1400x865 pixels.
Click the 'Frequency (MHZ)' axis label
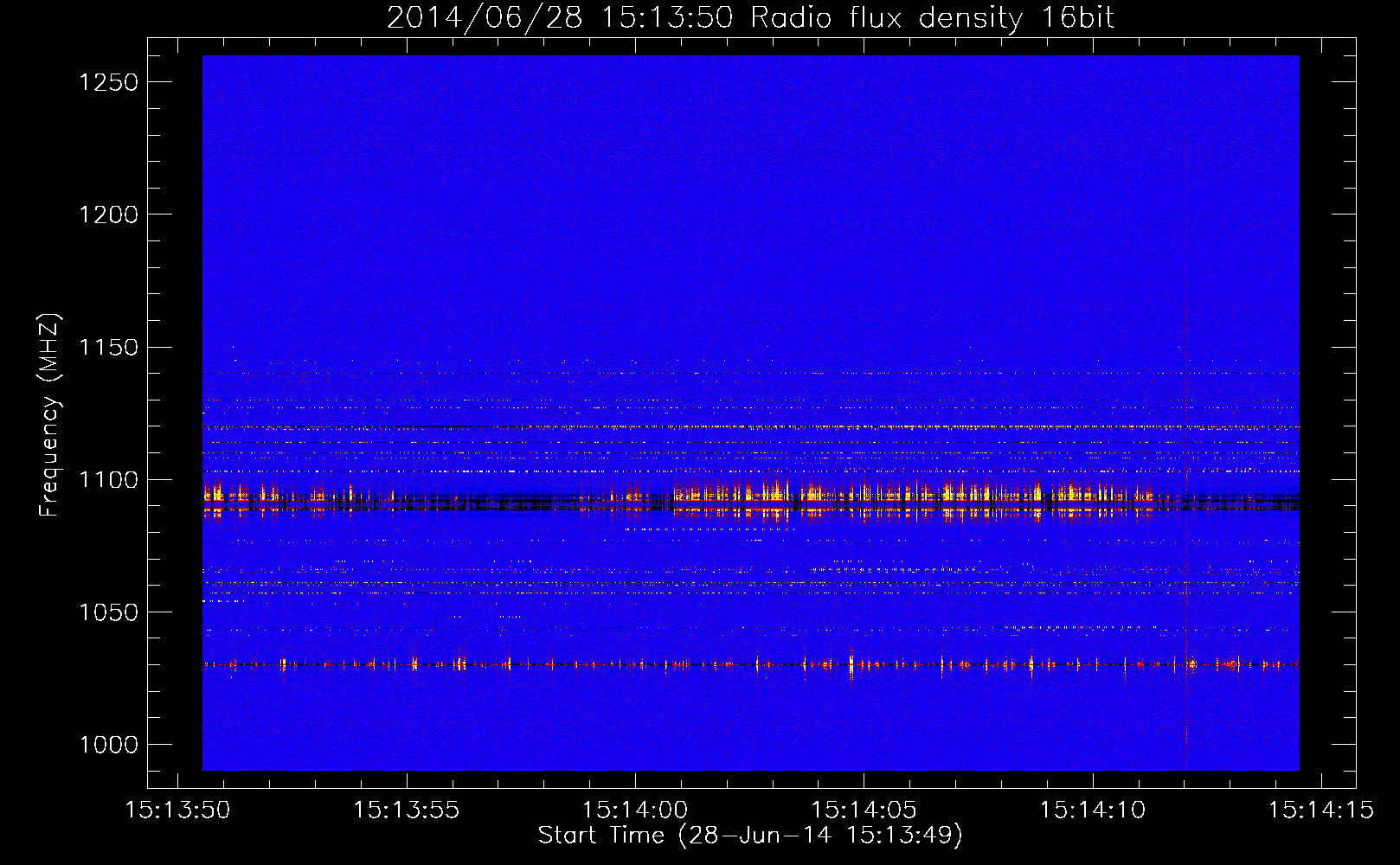(x=48, y=415)
